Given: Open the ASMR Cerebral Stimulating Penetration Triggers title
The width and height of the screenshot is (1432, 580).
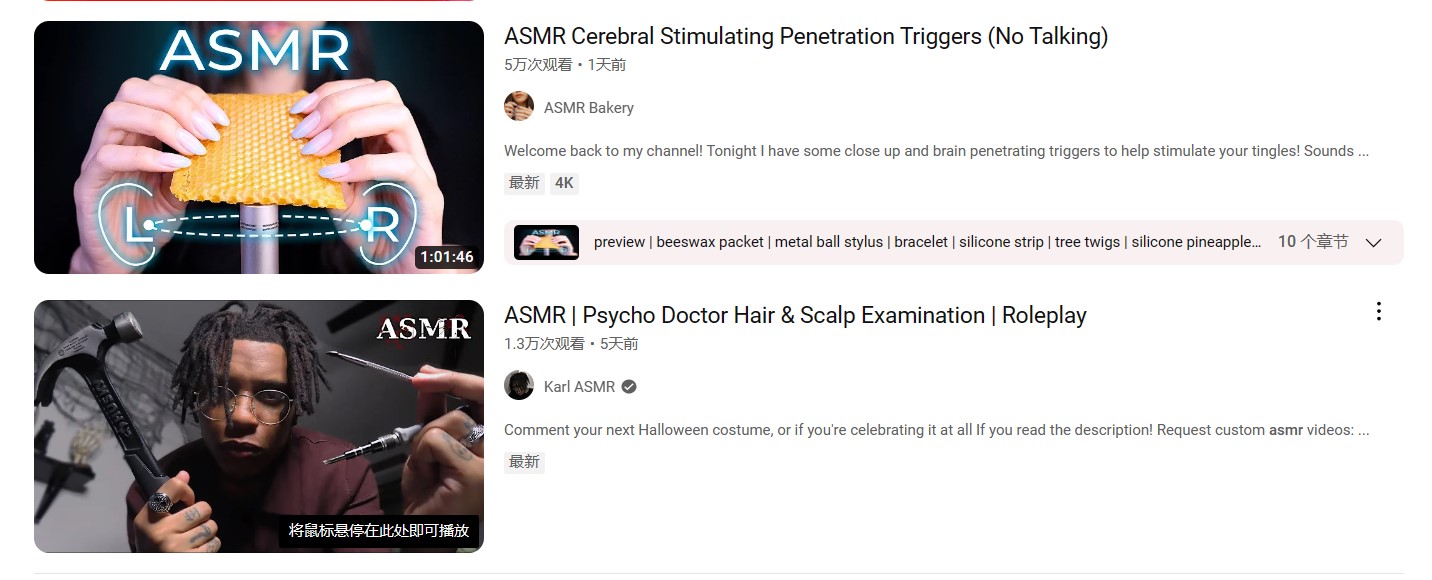Looking at the screenshot, I should pyautogui.click(x=806, y=37).
